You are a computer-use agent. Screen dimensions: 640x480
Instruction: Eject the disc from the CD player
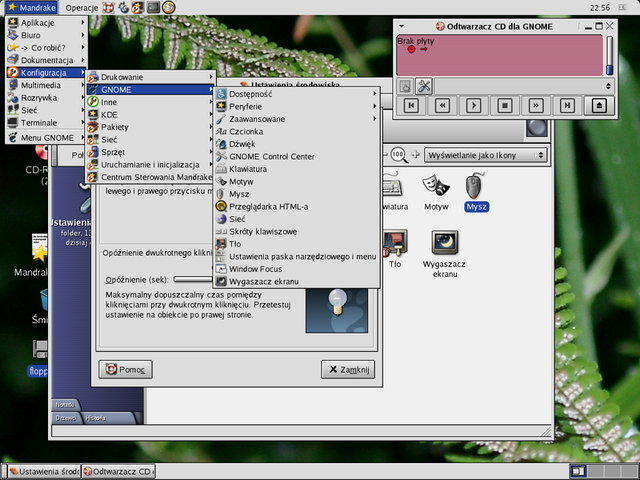pos(599,106)
